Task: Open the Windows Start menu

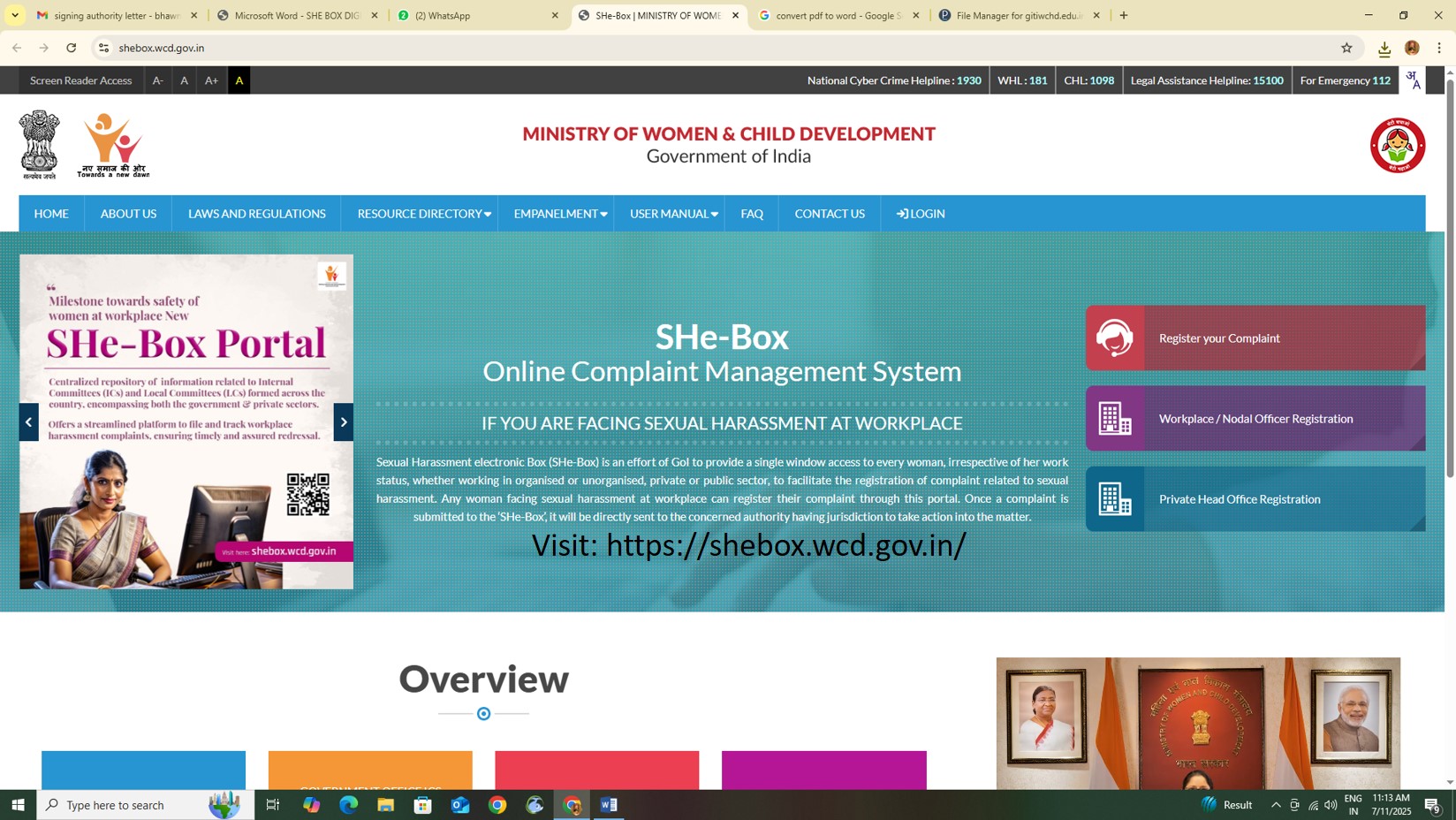Action: (x=18, y=805)
